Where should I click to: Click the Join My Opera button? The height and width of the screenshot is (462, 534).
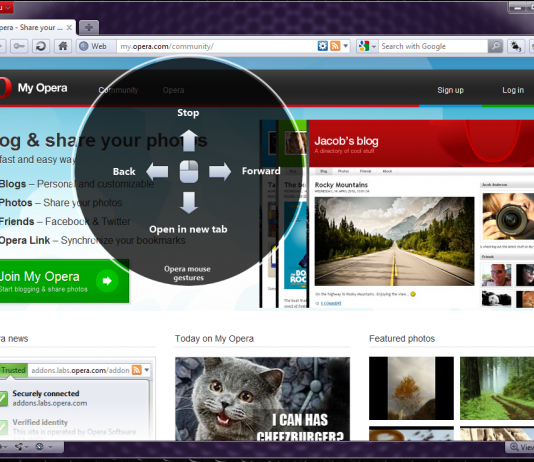(64, 281)
